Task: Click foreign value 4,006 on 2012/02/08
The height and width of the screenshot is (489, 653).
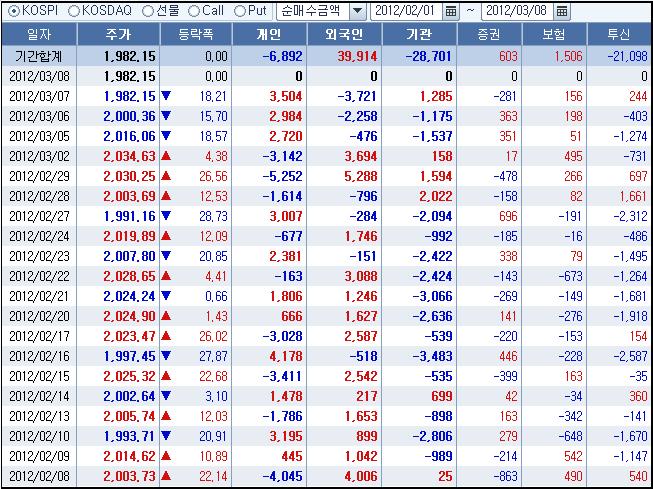Action: [361, 476]
